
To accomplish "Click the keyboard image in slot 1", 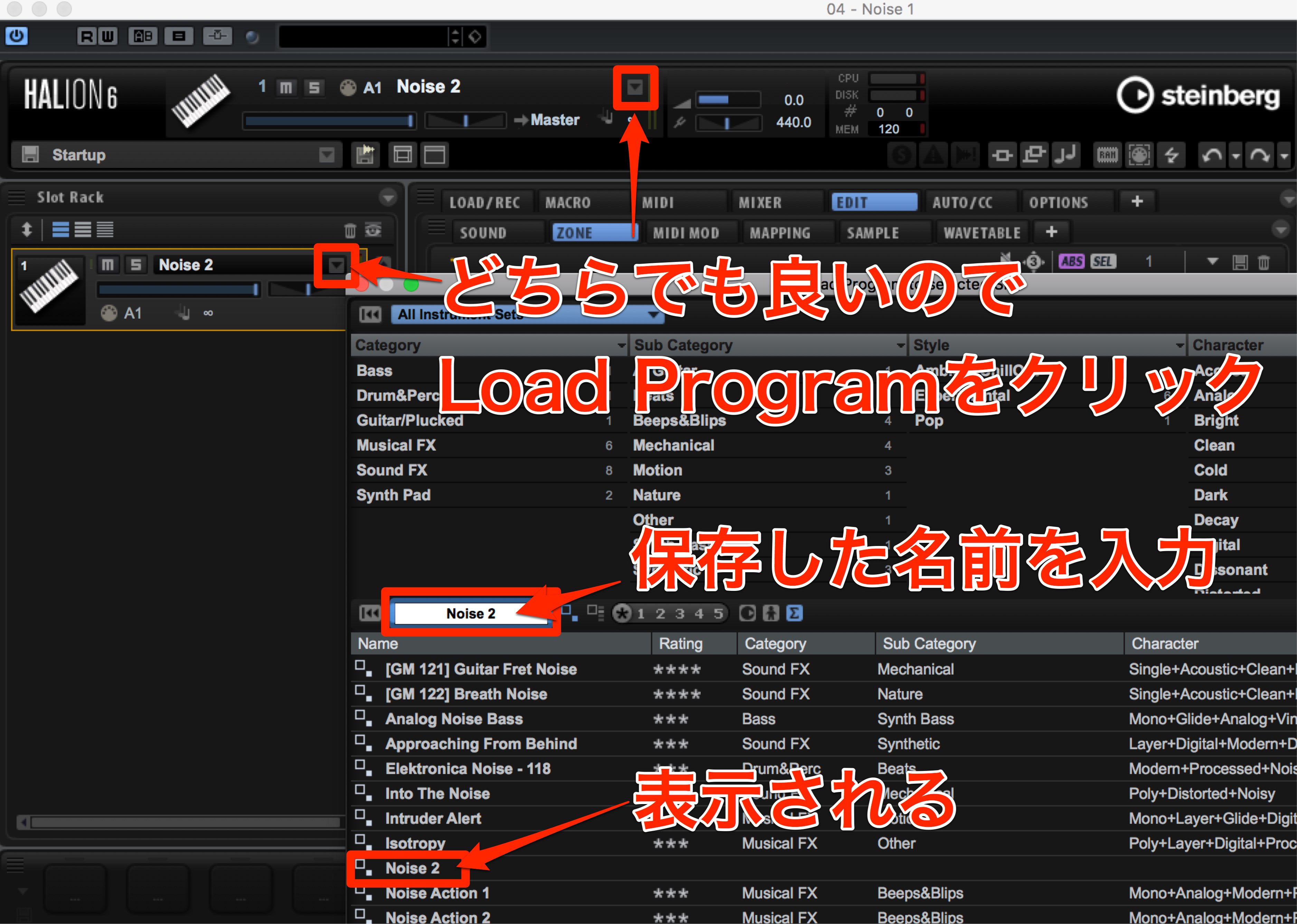I will (x=48, y=286).
